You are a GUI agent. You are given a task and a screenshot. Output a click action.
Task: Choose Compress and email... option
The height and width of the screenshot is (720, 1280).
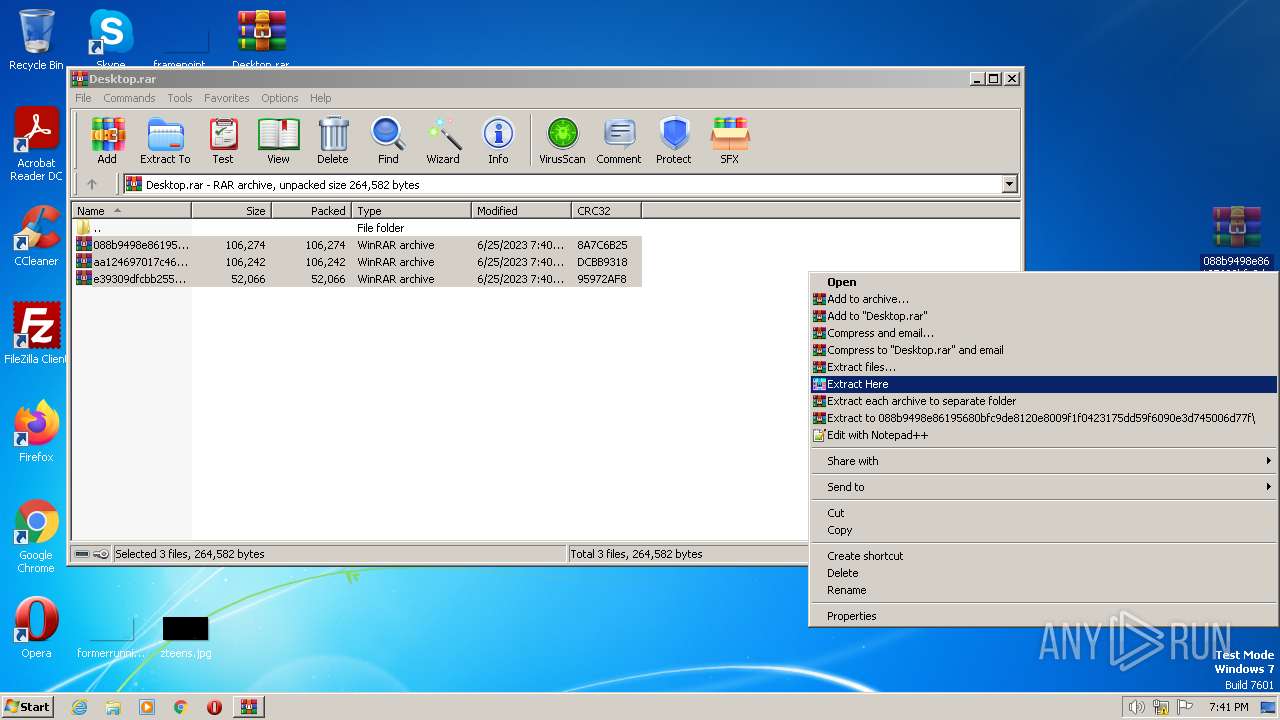(1044, 333)
